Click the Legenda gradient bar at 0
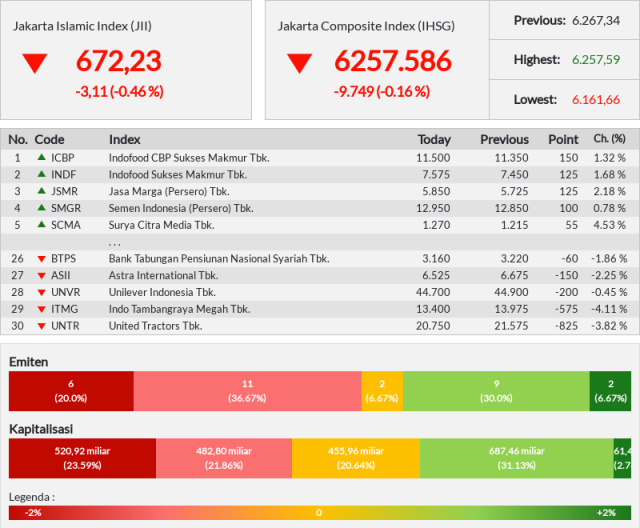This screenshot has height=528, width=640. pyautogui.click(x=319, y=512)
